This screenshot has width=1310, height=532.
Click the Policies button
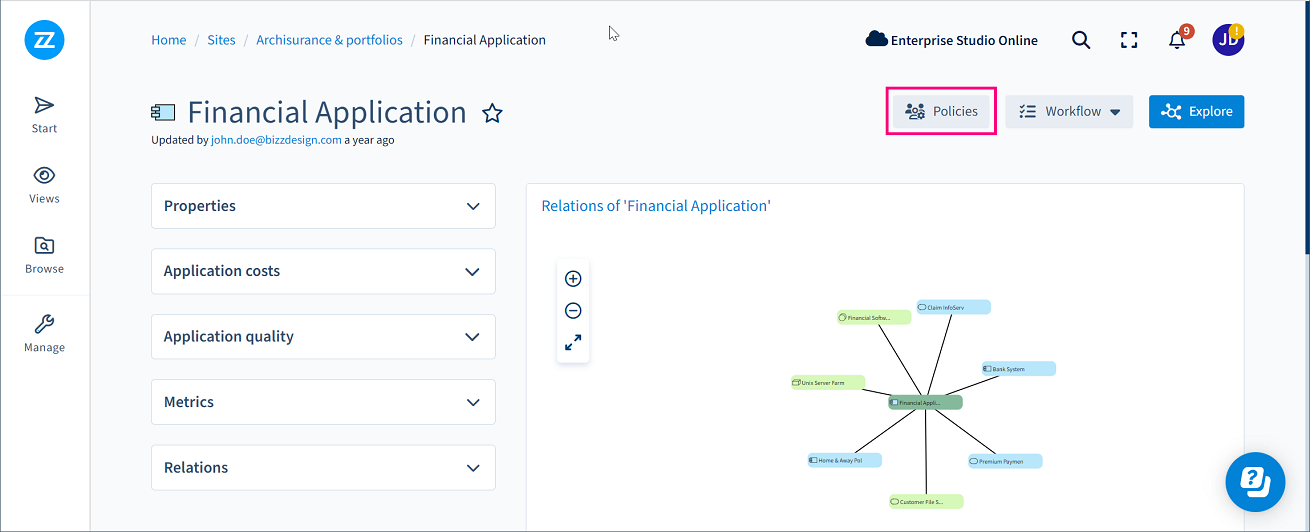(941, 112)
